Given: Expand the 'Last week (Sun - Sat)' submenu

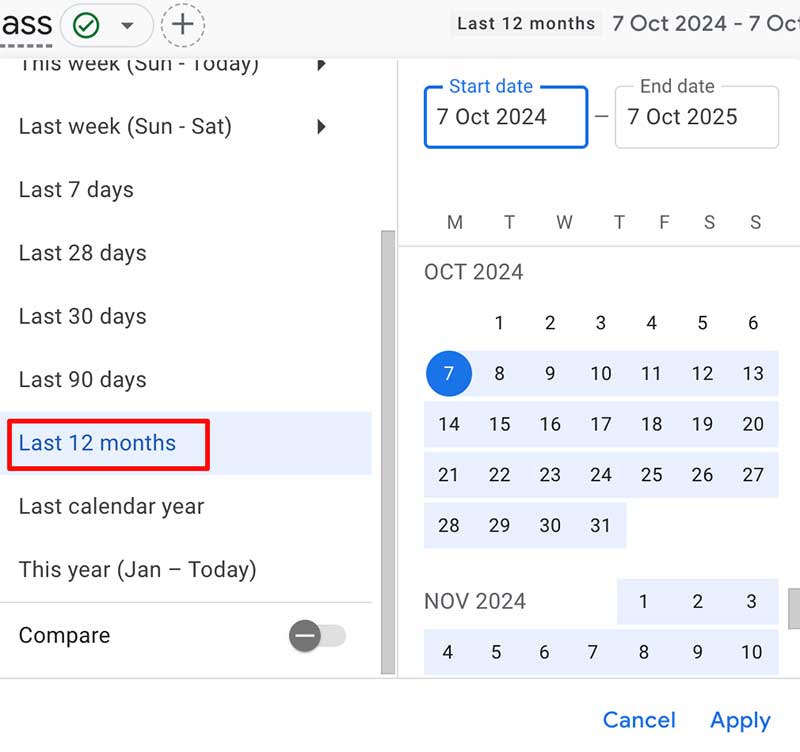Looking at the screenshot, I should [x=322, y=127].
